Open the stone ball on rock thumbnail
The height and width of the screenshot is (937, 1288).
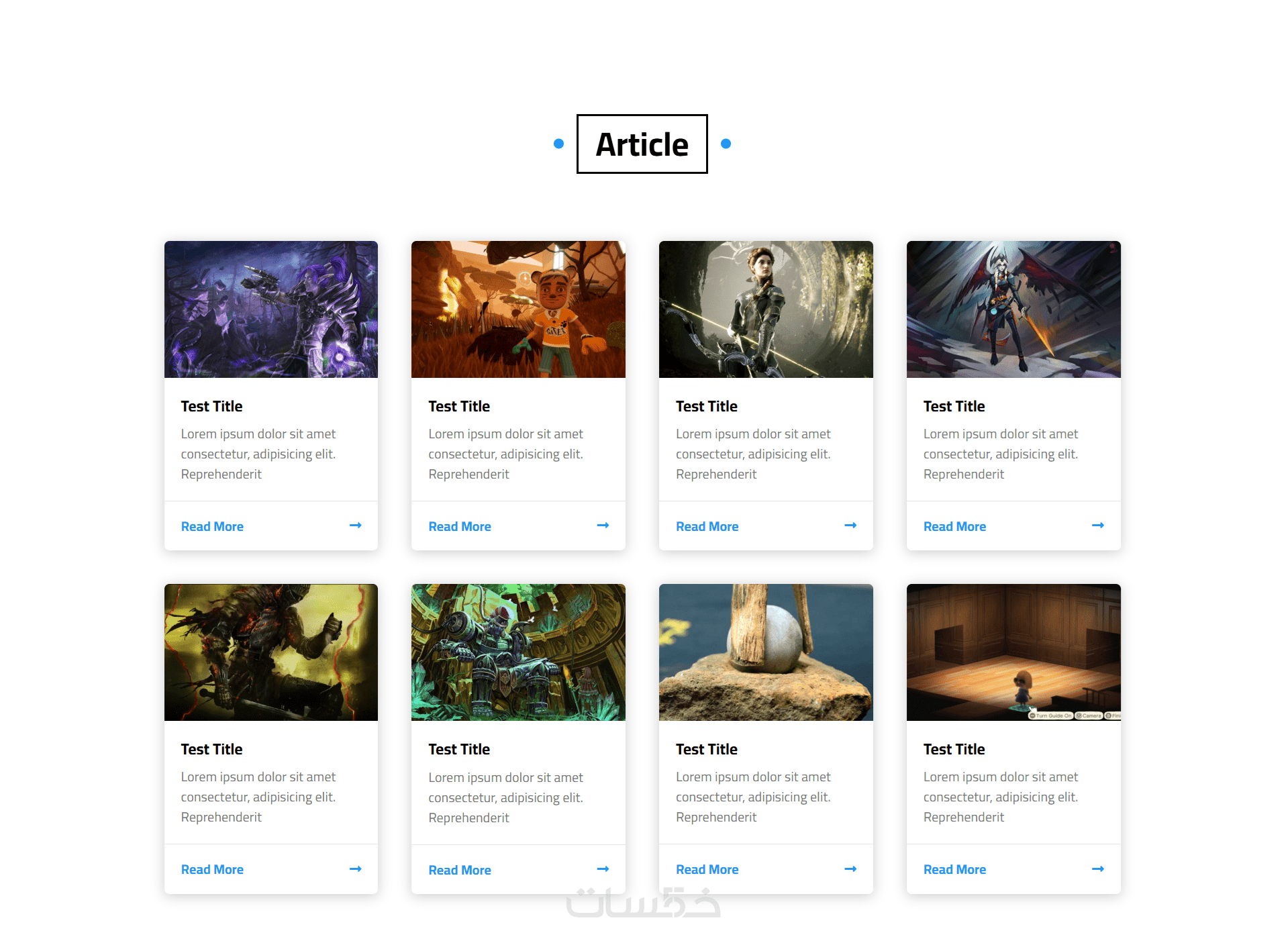pyautogui.click(x=766, y=652)
